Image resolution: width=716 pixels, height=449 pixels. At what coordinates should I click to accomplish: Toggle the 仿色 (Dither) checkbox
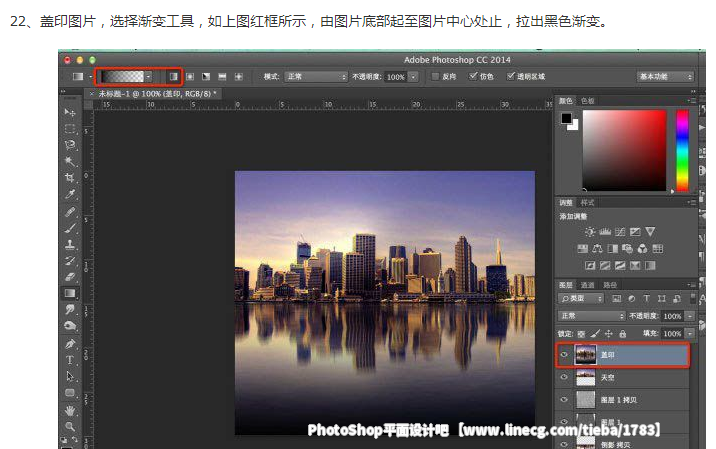473,76
